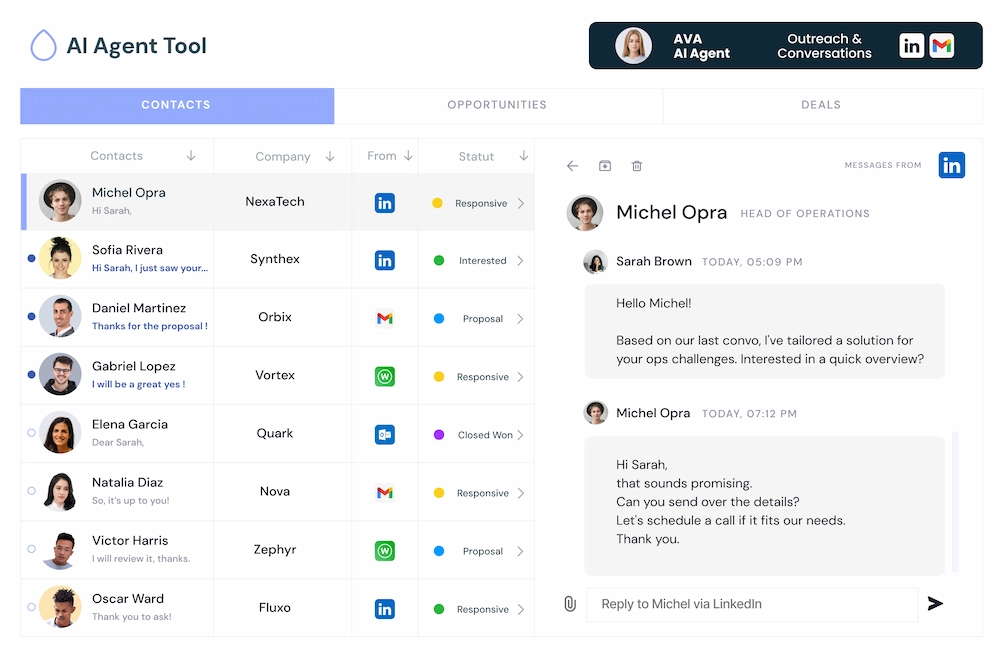Archive the conversation with the archive icon

(605, 166)
